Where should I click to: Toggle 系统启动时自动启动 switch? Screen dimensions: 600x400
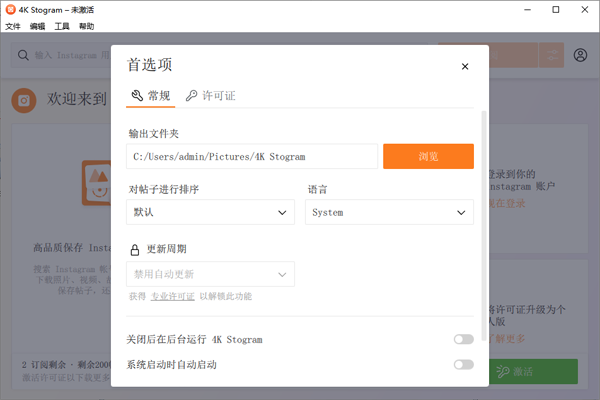(x=464, y=364)
